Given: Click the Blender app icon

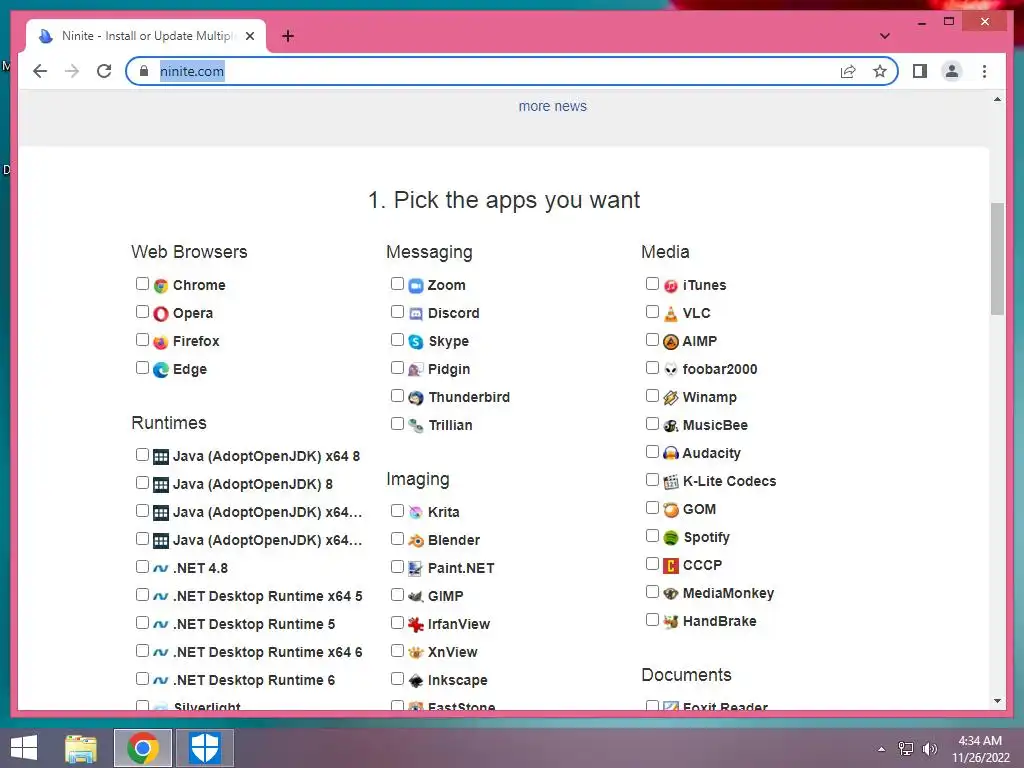Looking at the screenshot, I should 416,541.
